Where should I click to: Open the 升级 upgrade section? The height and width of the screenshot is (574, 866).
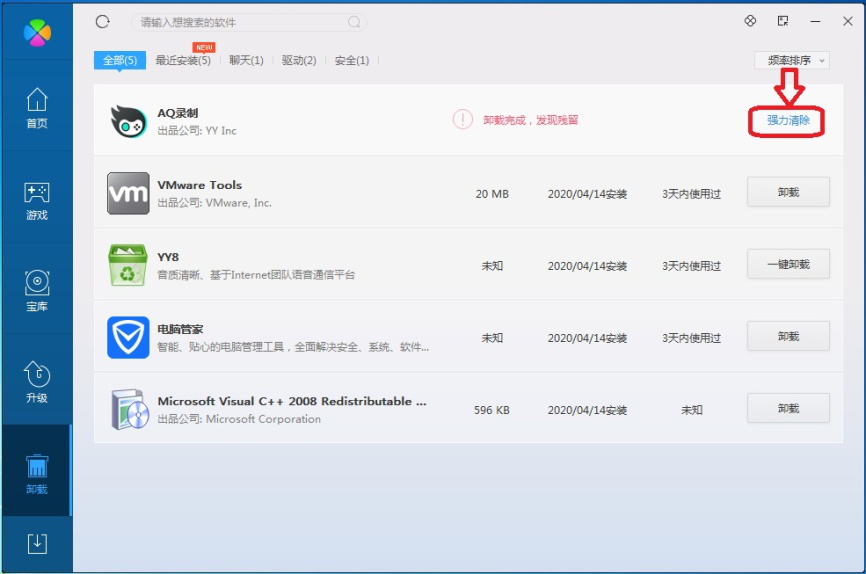[x=36, y=382]
